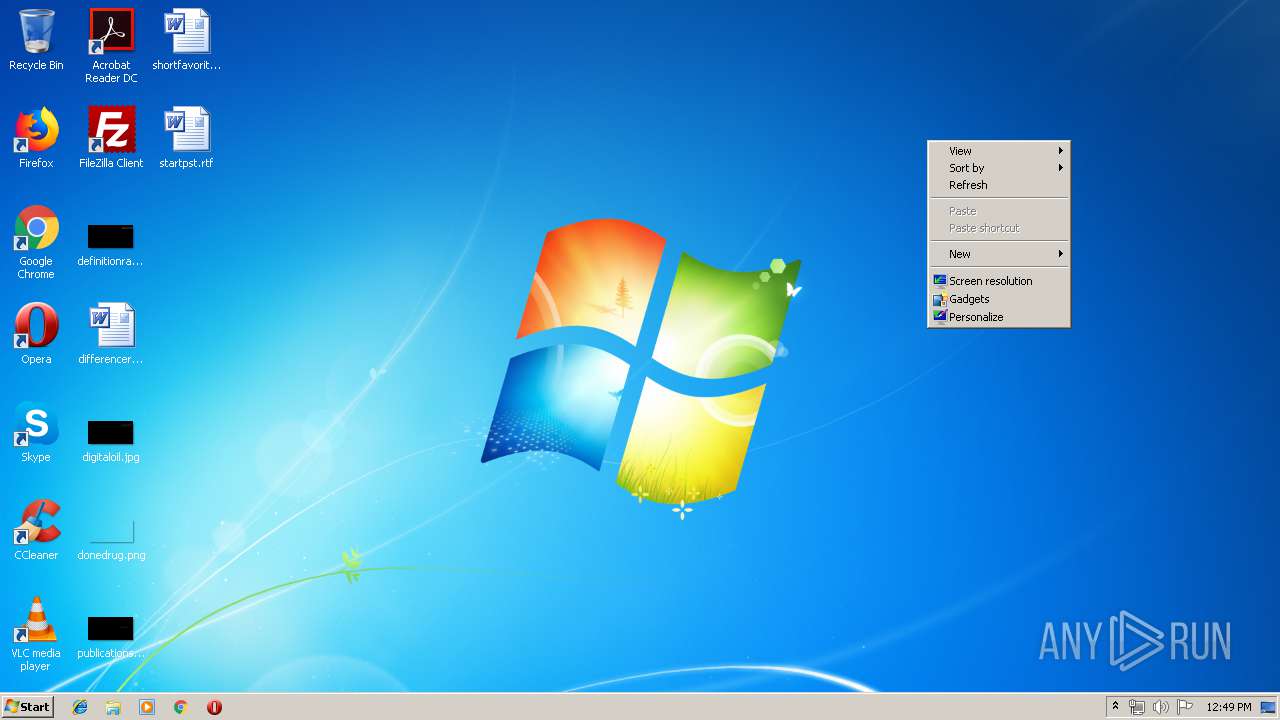This screenshot has width=1280, height=720.
Task: Choose Refresh from the context menu
Action: [x=999, y=185]
